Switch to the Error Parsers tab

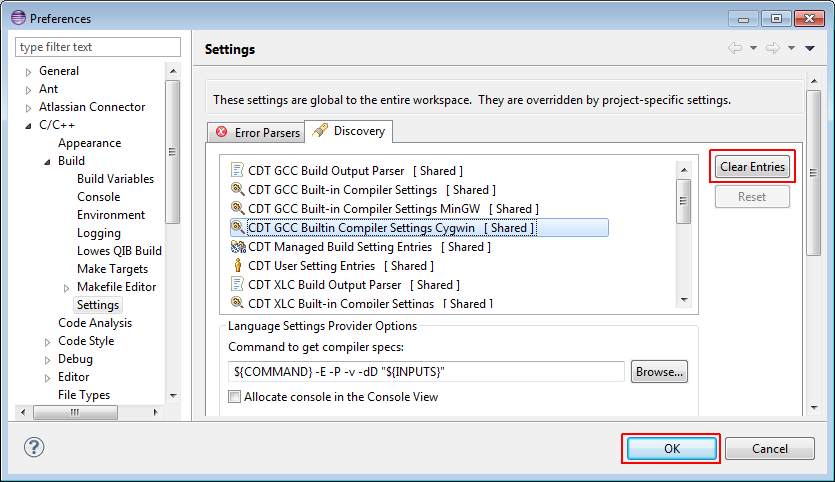pos(257,133)
